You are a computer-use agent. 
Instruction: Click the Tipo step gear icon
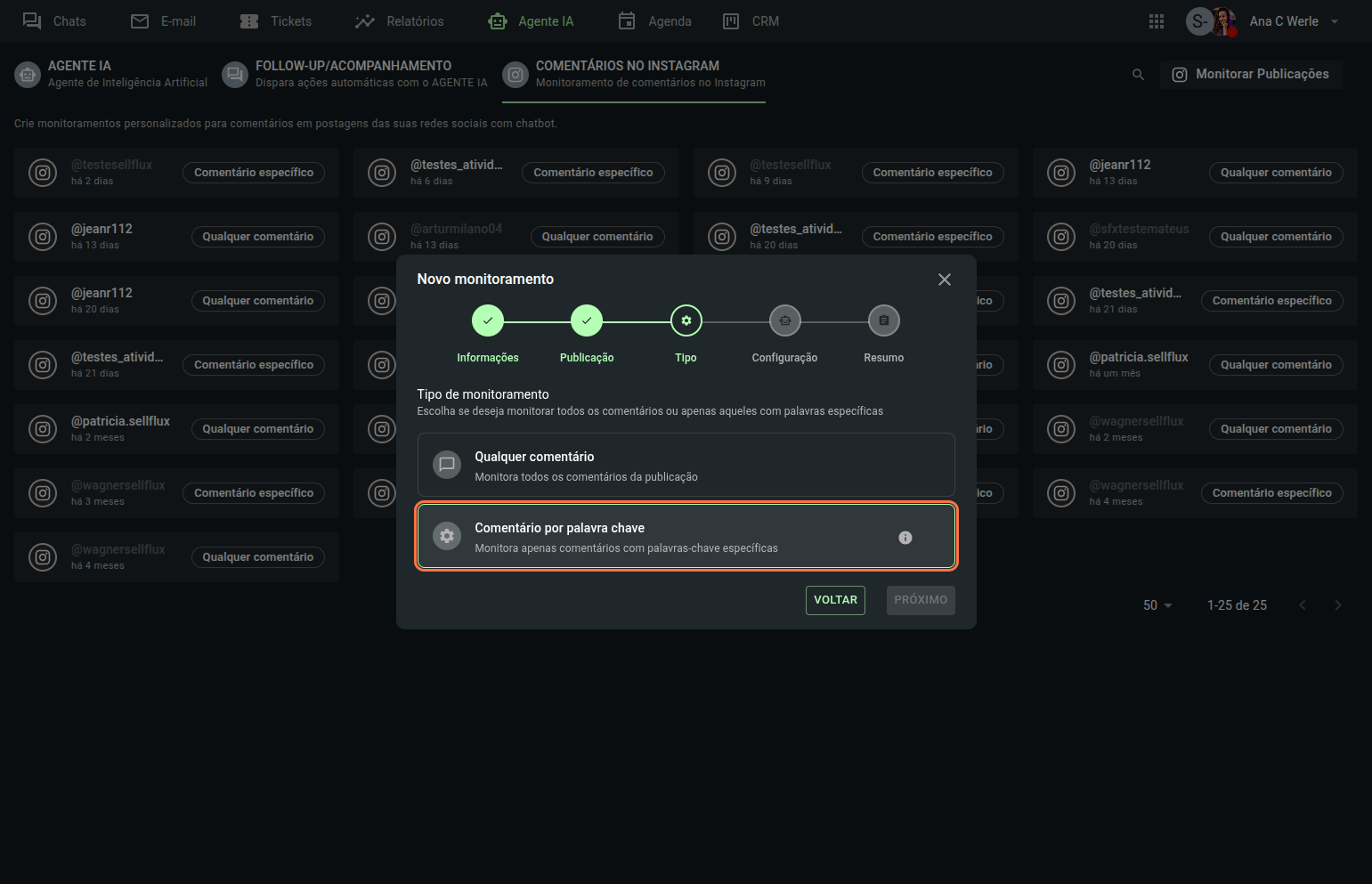coord(686,320)
